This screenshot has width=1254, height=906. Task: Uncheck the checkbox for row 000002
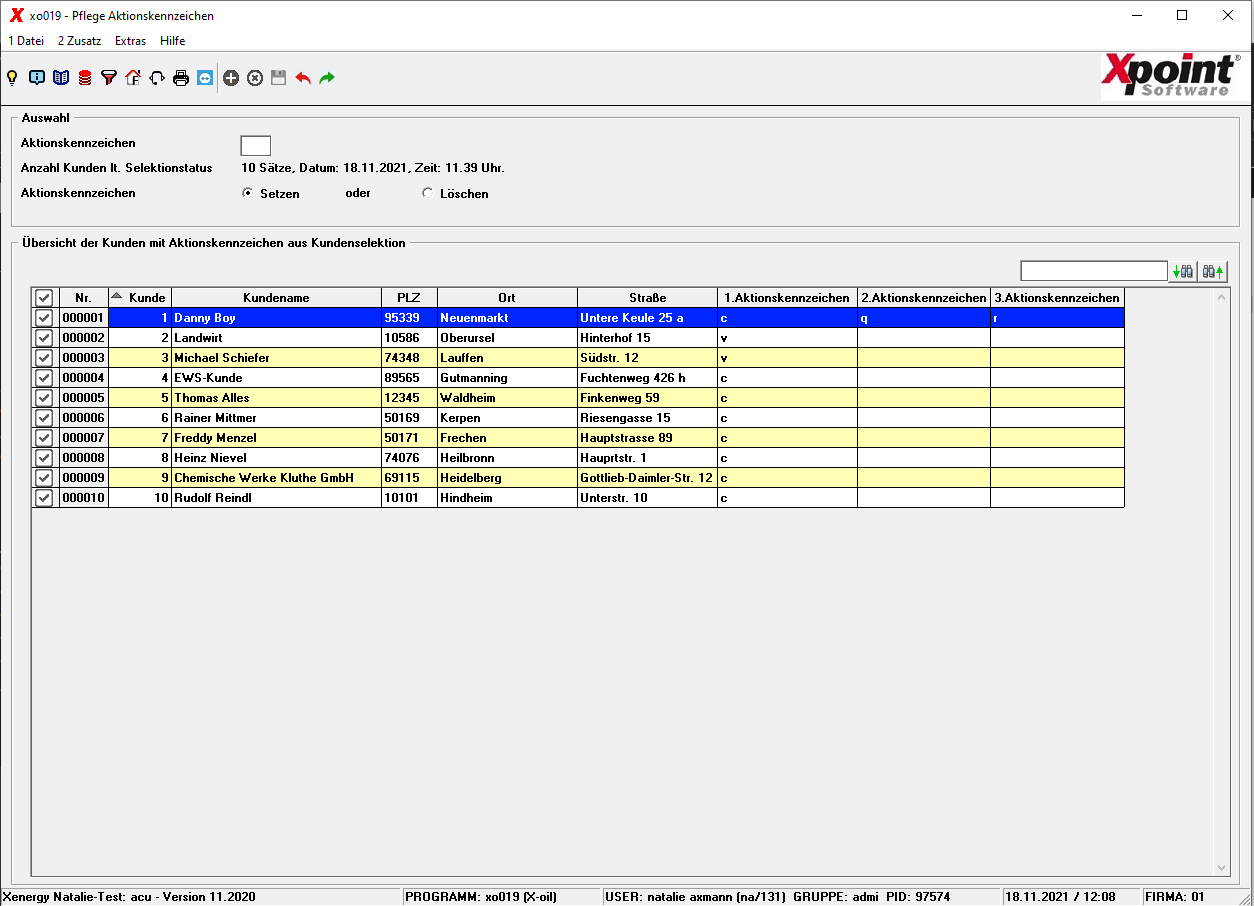tap(44, 338)
